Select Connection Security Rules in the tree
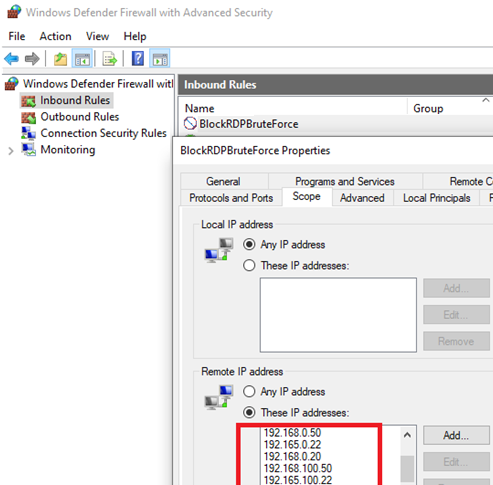 tap(103, 133)
